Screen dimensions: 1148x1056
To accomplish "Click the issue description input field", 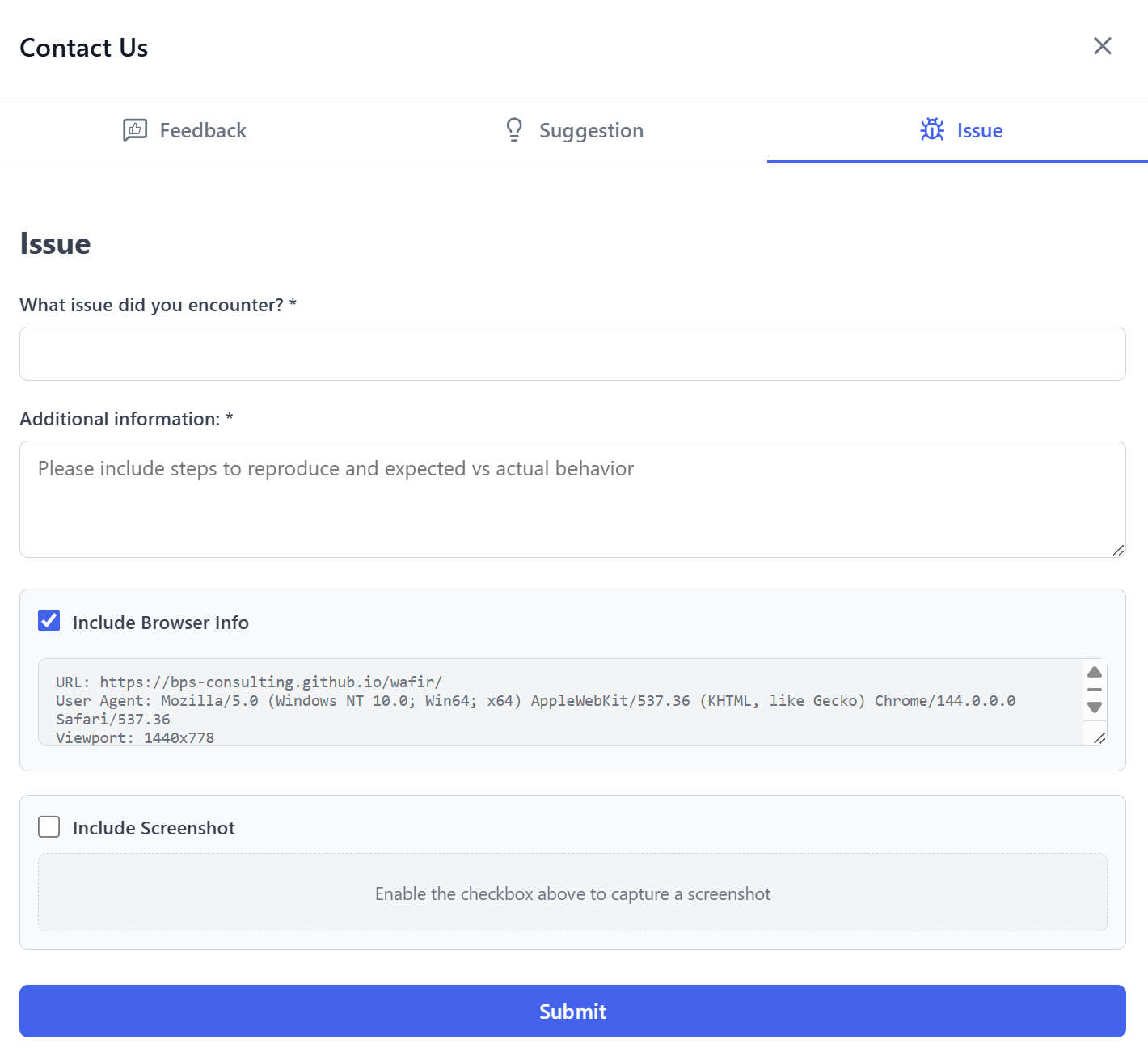I will (572, 353).
